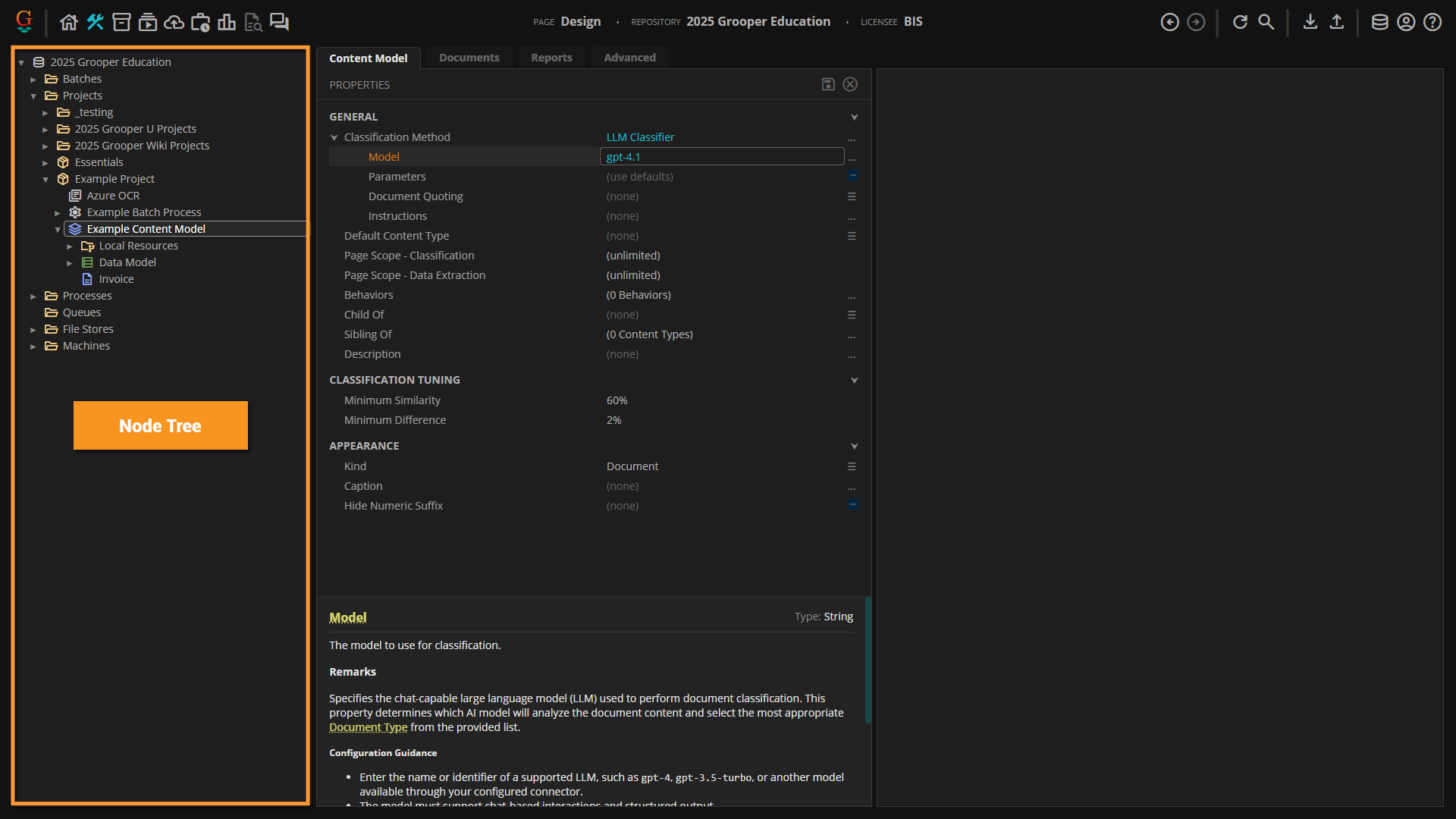
Task: Click the Model value input field
Action: (x=721, y=157)
